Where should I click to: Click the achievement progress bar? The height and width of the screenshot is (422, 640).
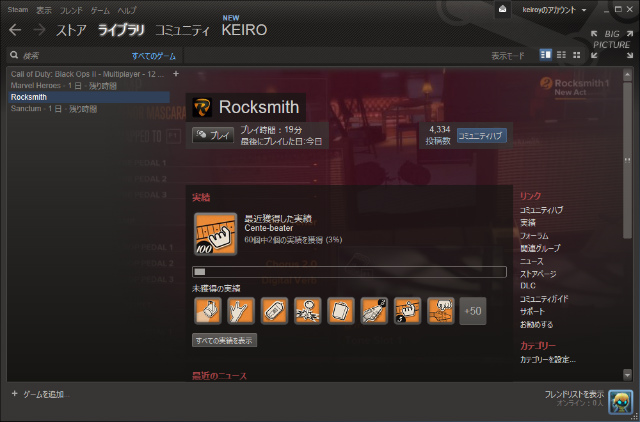(x=349, y=272)
